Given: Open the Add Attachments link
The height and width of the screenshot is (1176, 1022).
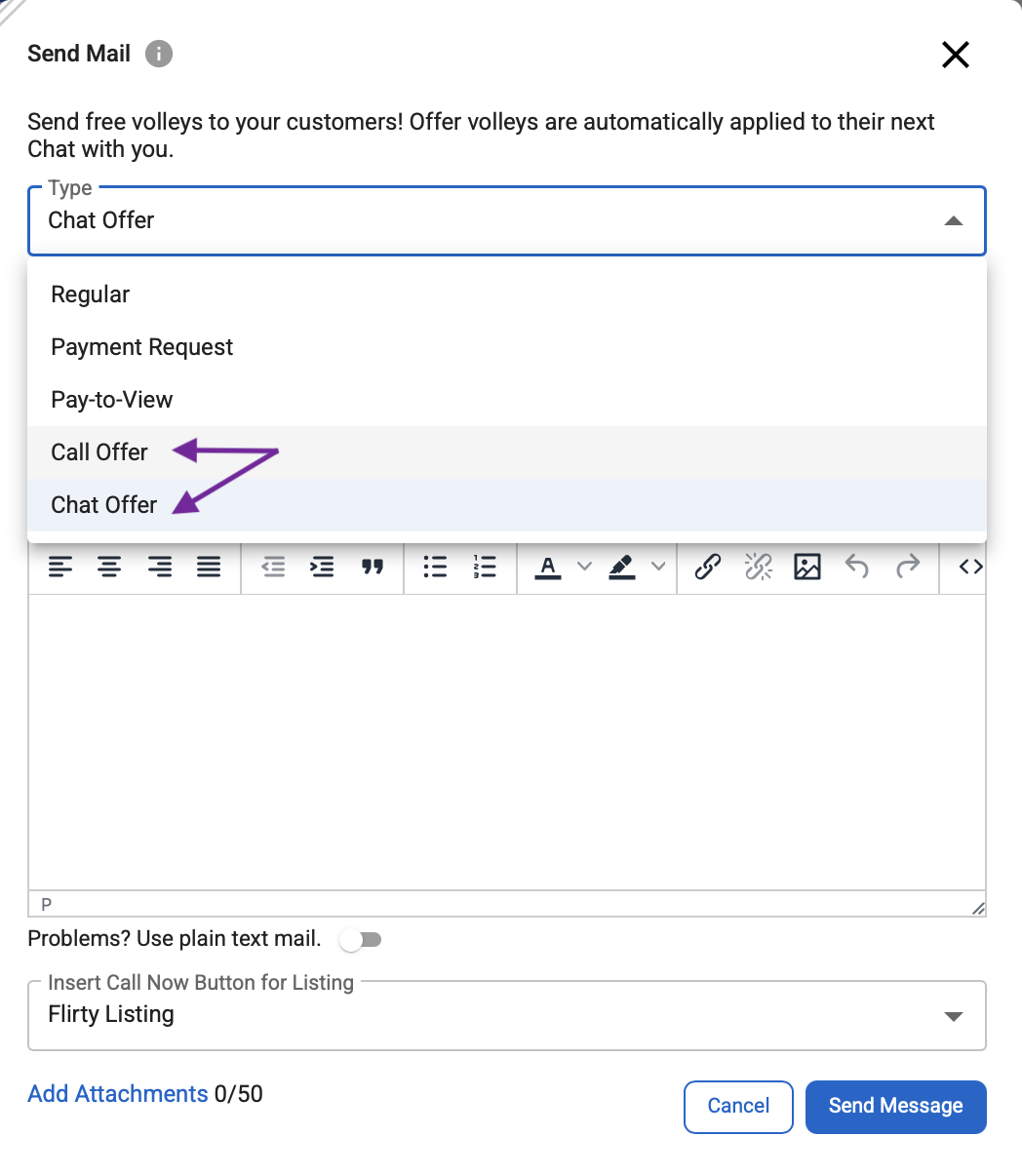Looking at the screenshot, I should coord(118,1094).
